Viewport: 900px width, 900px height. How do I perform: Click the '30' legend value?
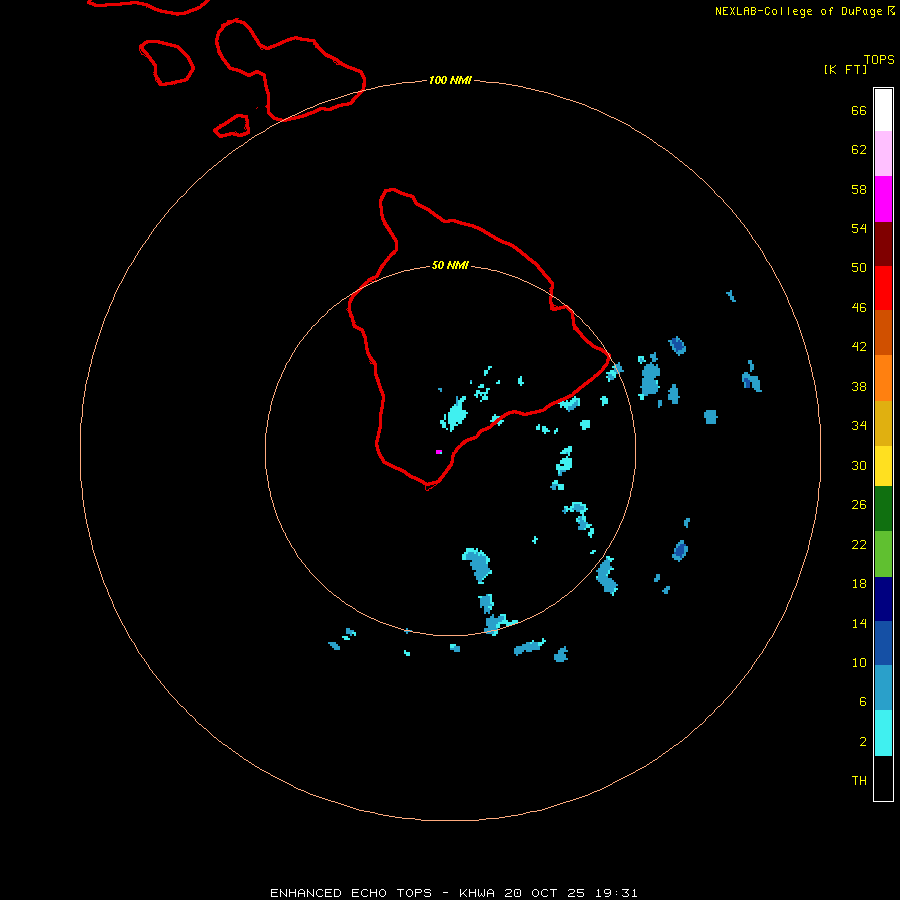[x=859, y=465]
